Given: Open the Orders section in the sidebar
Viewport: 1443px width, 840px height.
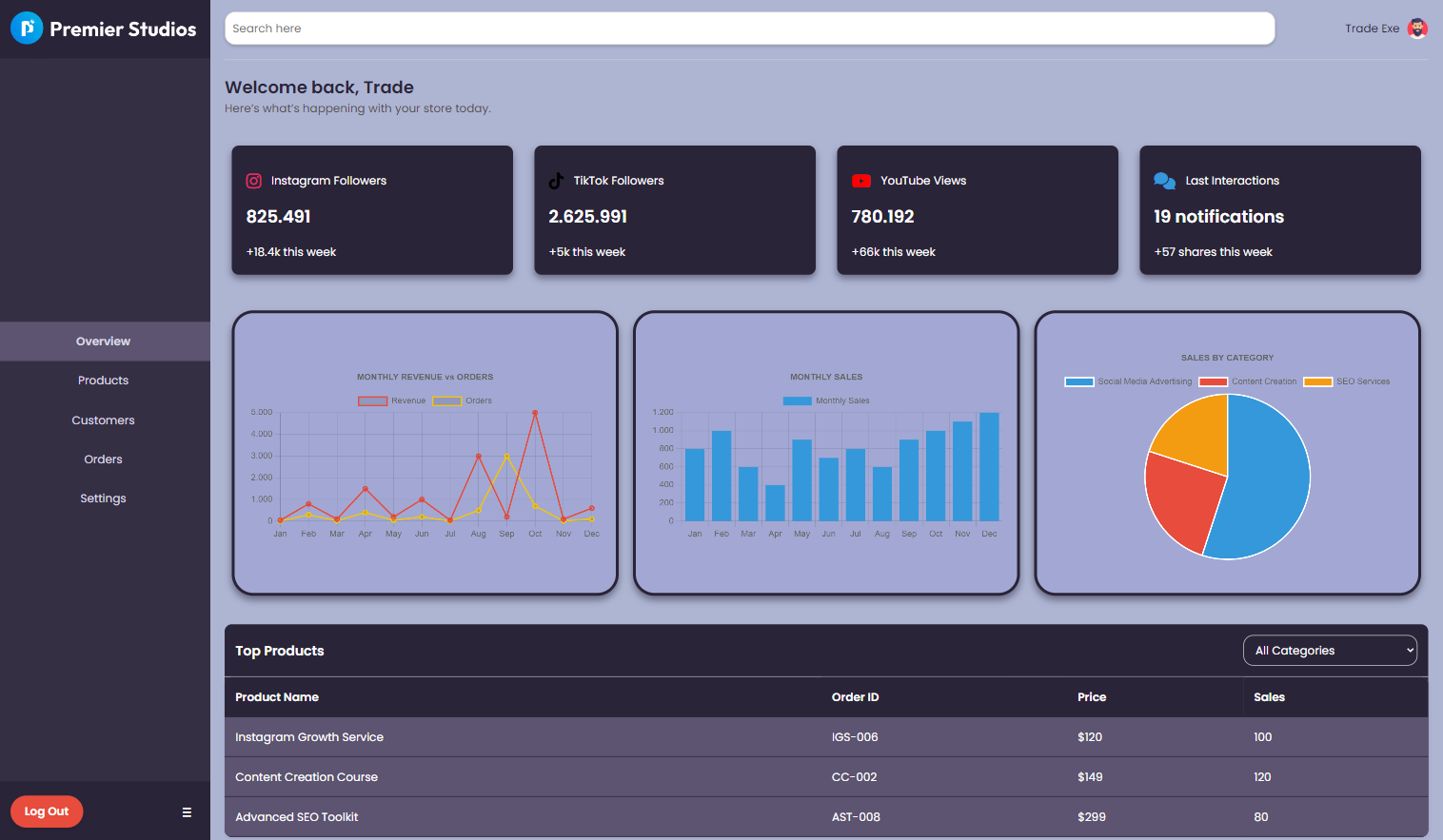Looking at the screenshot, I should pos(103,459).
